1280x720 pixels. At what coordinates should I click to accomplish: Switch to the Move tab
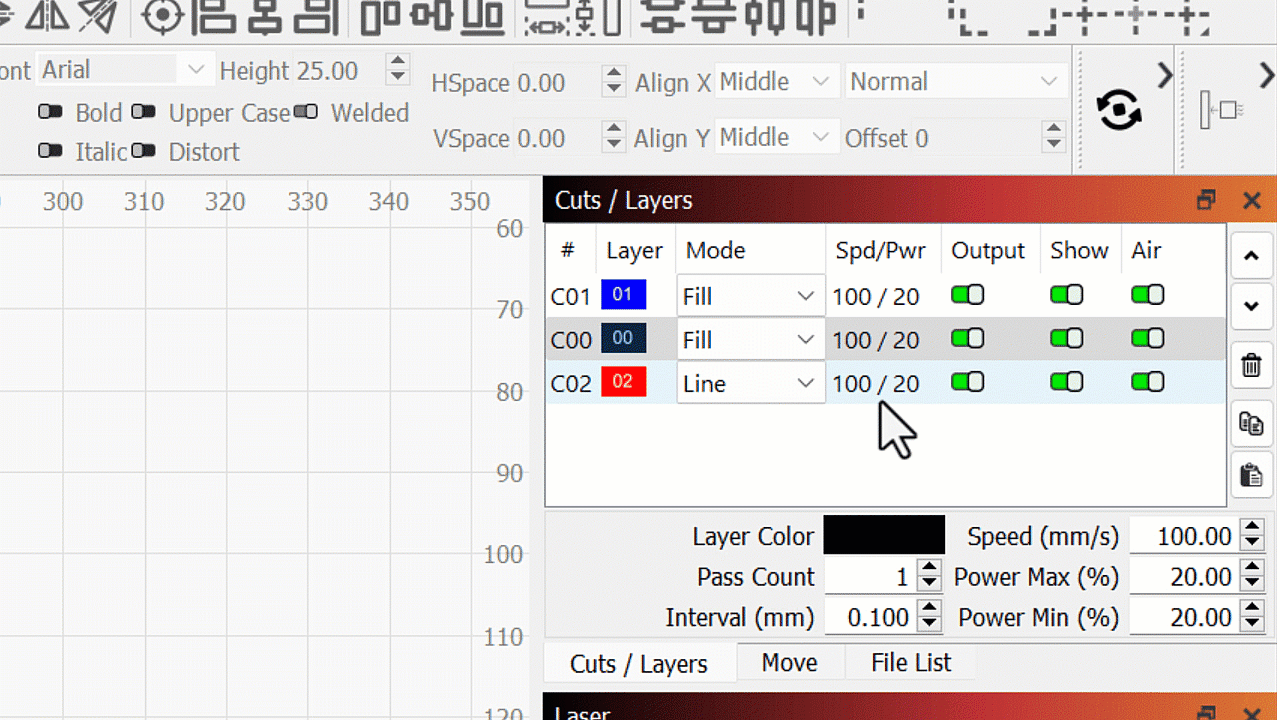[x=789, y=663]
